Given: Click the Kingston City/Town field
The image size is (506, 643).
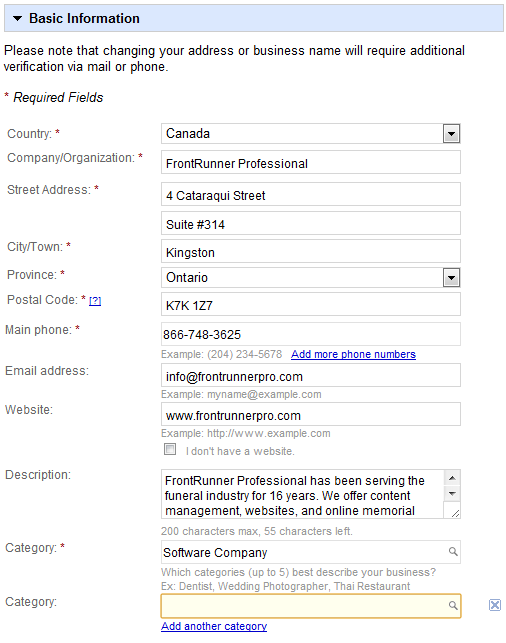Looking at the screenshot, I should tap(310, 251).
